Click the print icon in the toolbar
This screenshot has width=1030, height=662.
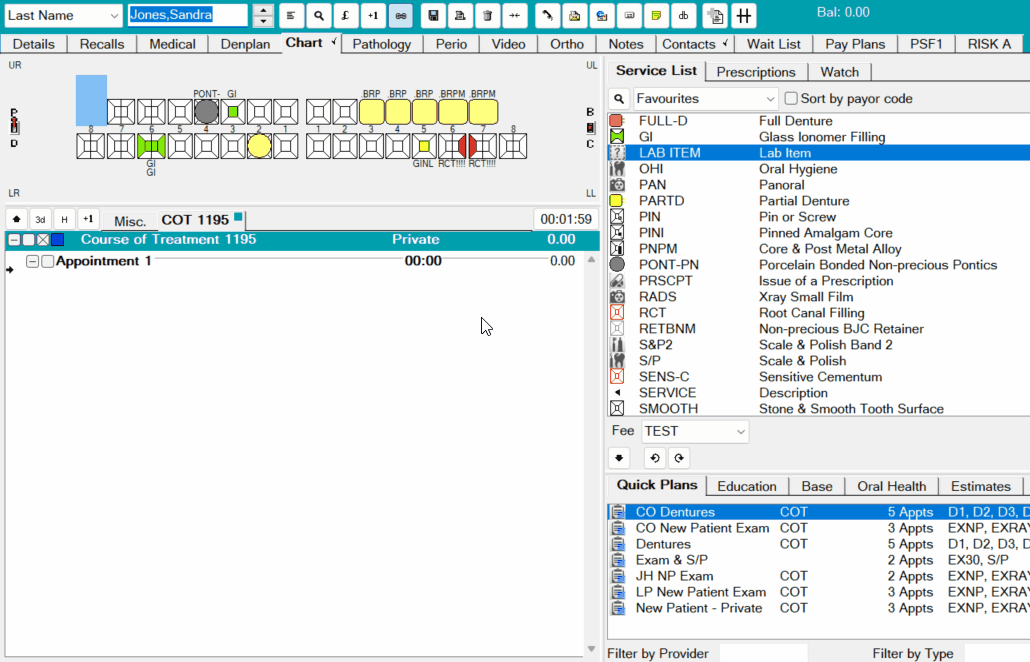coord(459,16)
